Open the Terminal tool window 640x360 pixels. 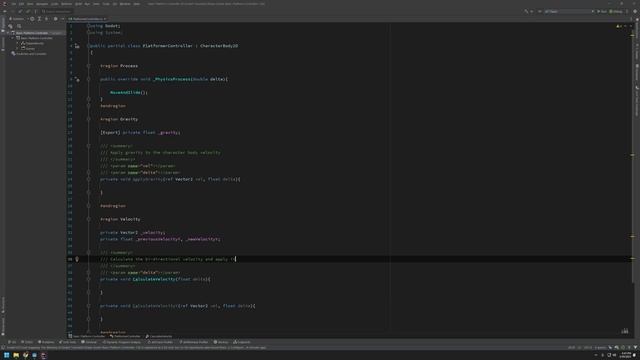coord(89,342)
